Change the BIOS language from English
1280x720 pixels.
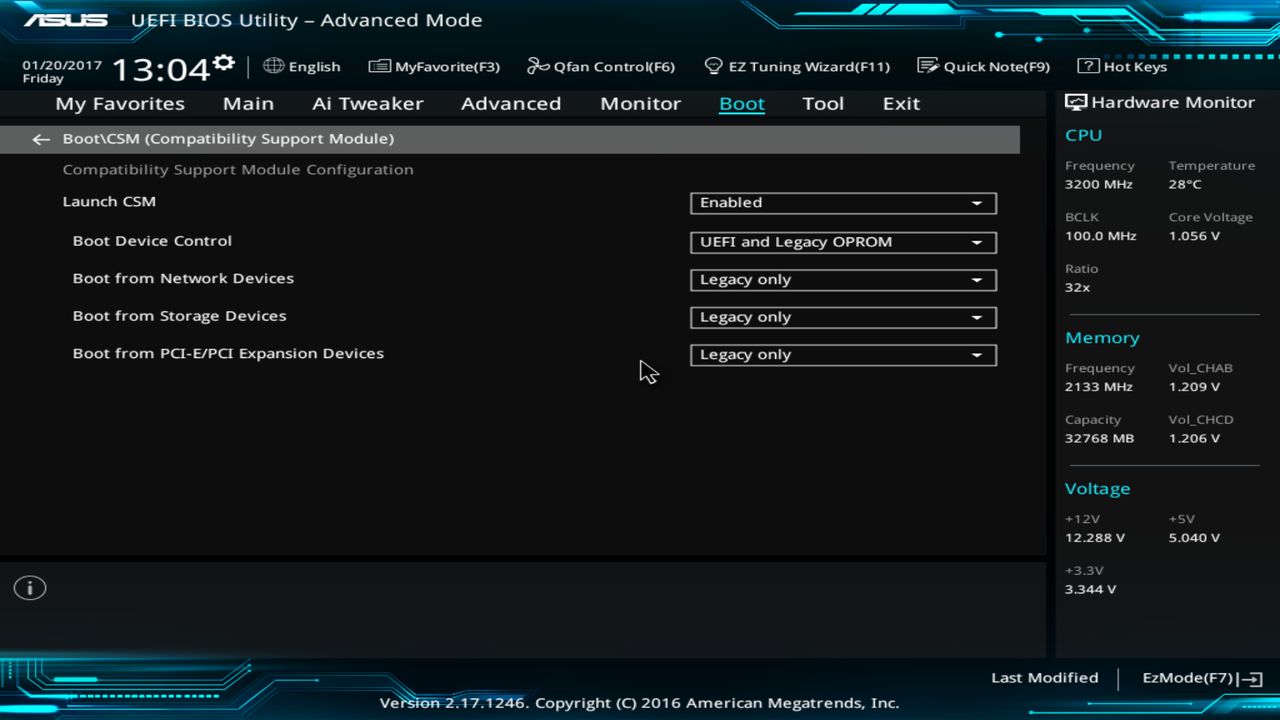[x=302, y=66]
